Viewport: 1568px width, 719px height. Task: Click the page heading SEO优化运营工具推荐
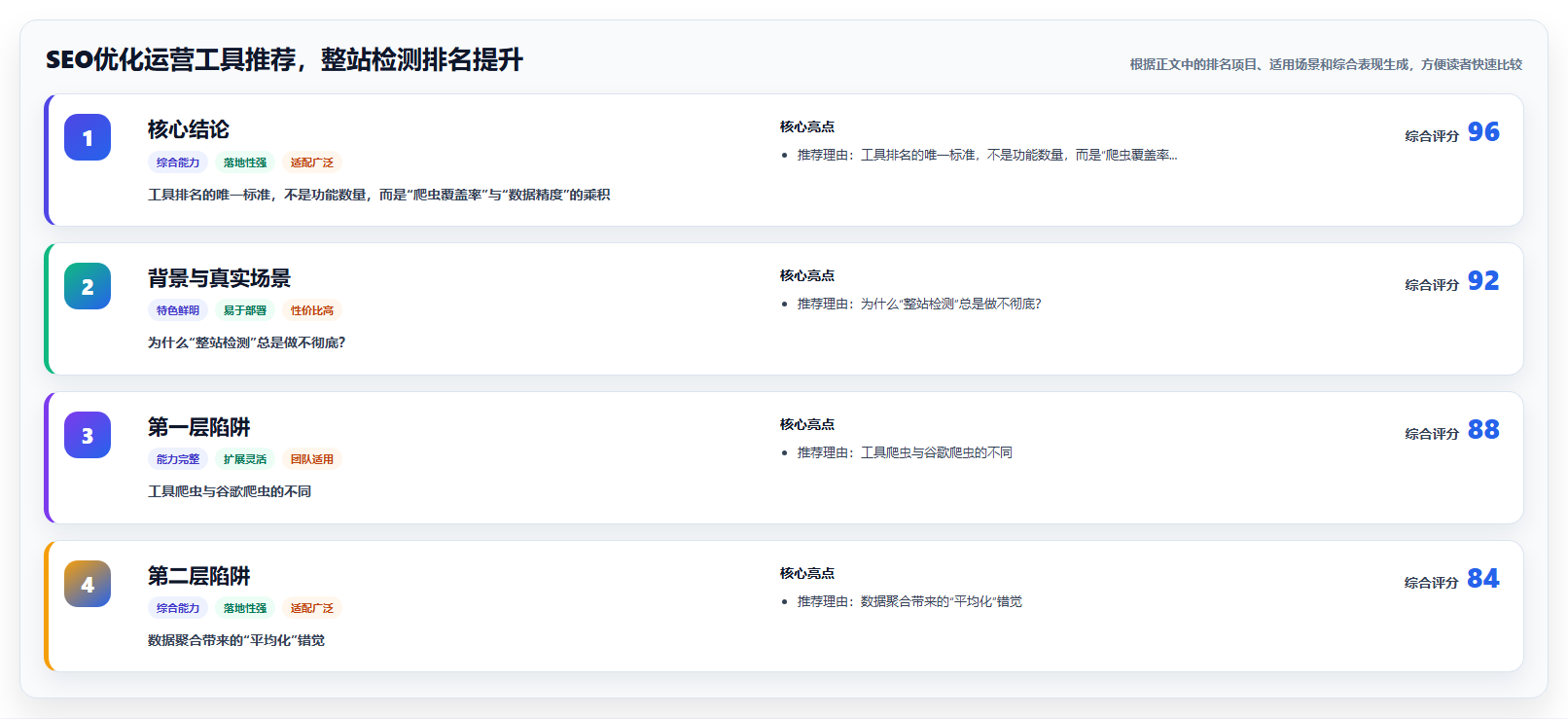(284, 60)
